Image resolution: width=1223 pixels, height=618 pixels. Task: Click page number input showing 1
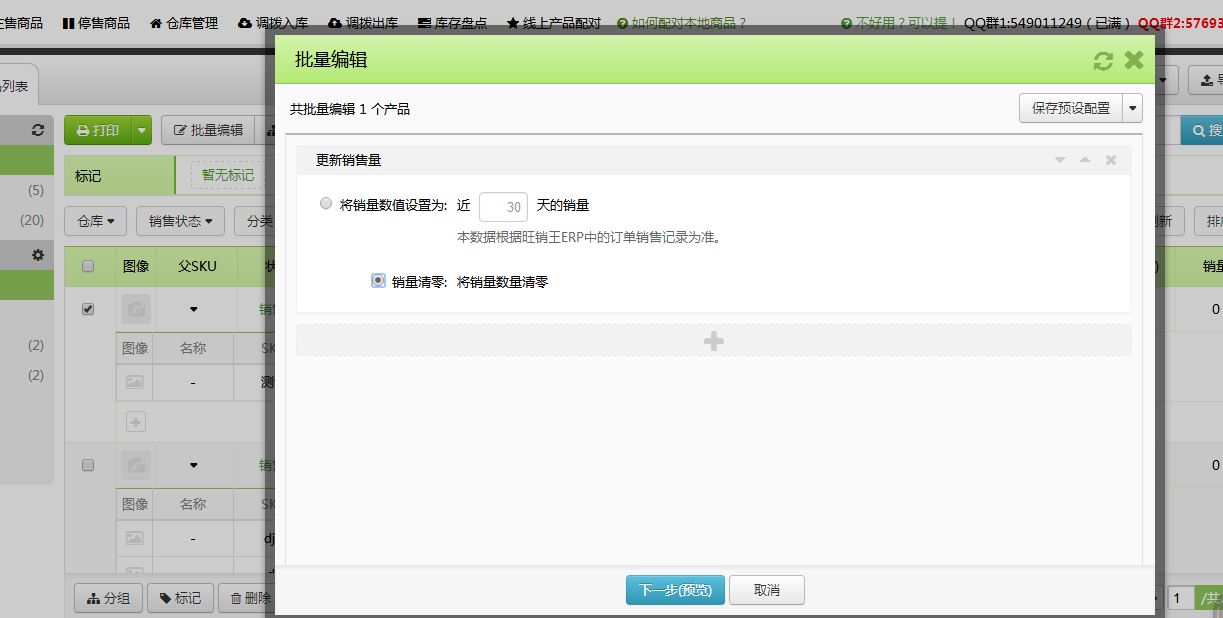pyautogui.click(x=1181, y=598)
